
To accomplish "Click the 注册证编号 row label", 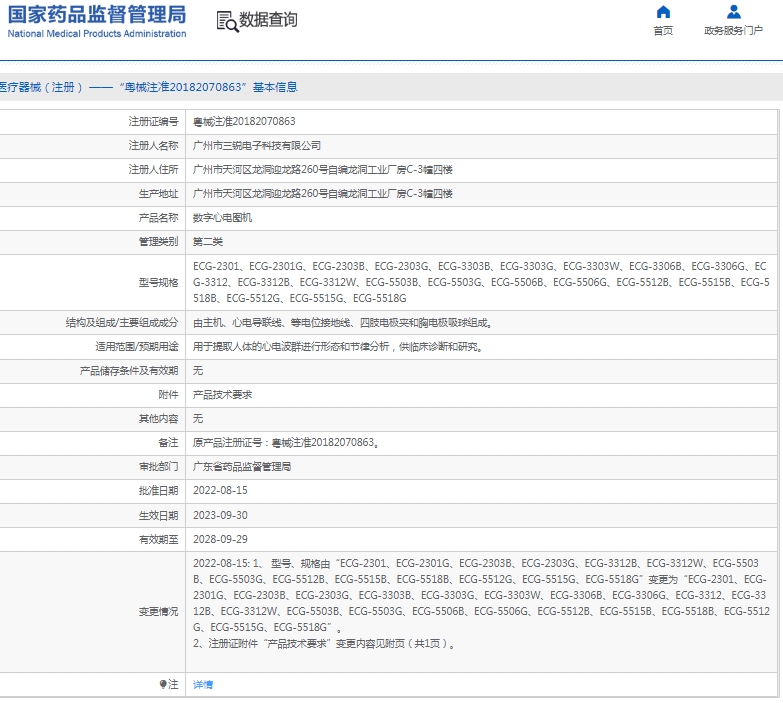I will [153, 121].
